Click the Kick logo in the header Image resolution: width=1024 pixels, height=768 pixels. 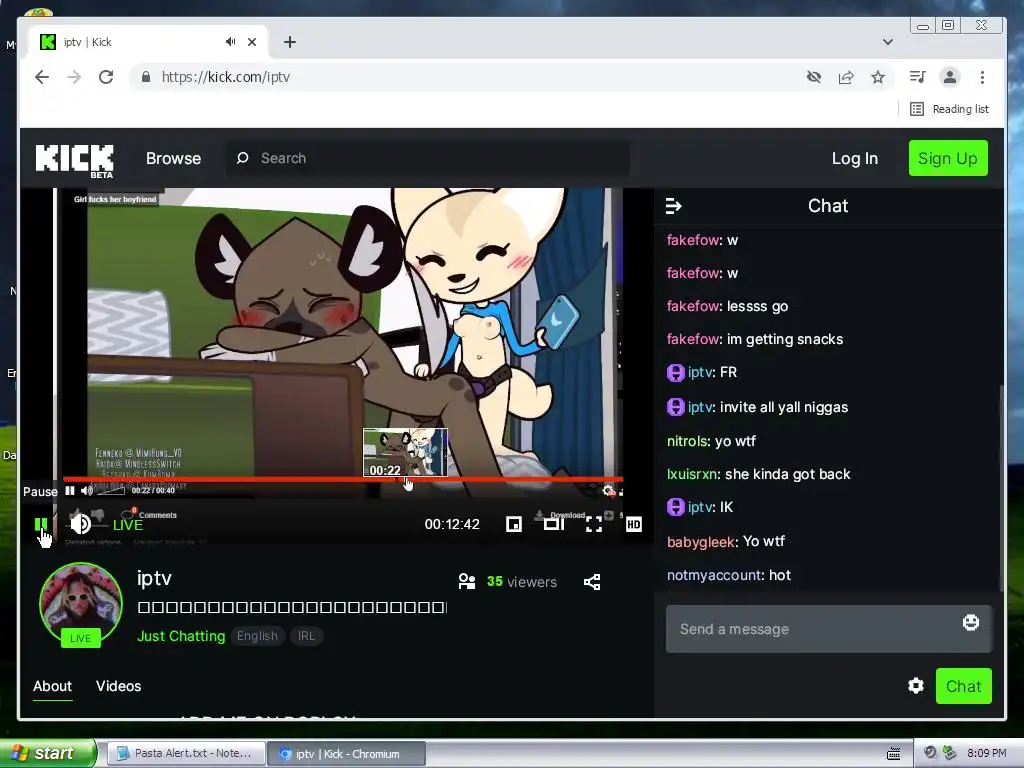74,160
